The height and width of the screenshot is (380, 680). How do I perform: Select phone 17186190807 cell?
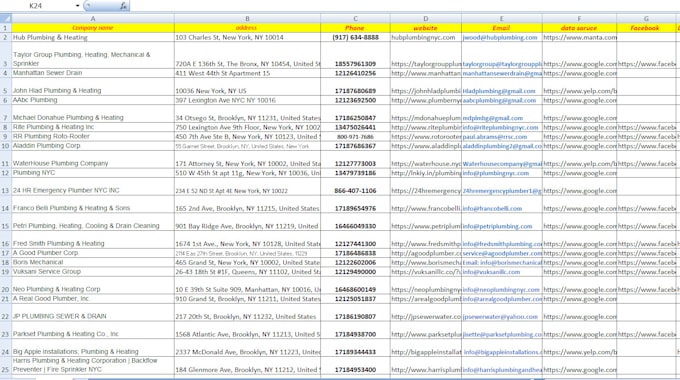click(355, 312)
